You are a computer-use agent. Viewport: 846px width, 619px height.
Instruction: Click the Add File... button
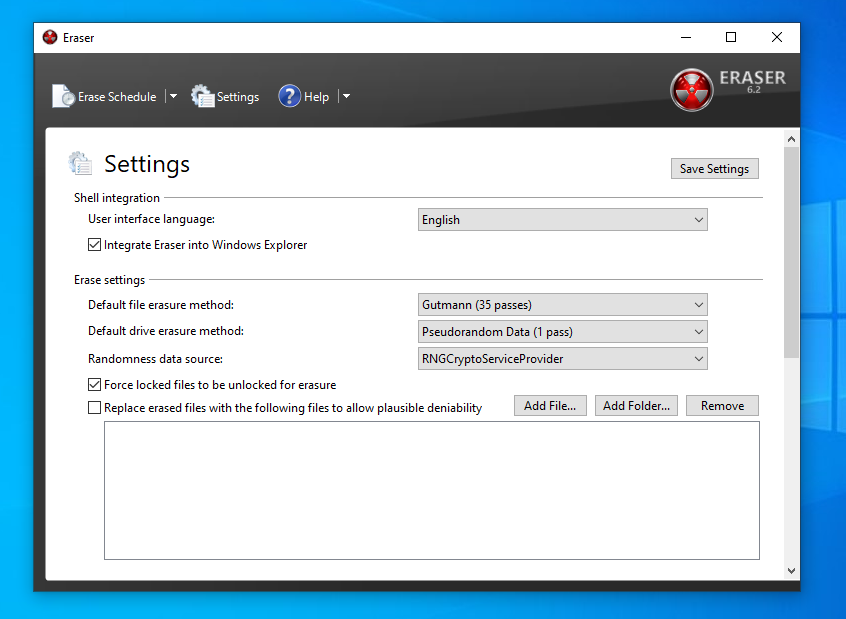pyautogui.click(x=549, y=406)
